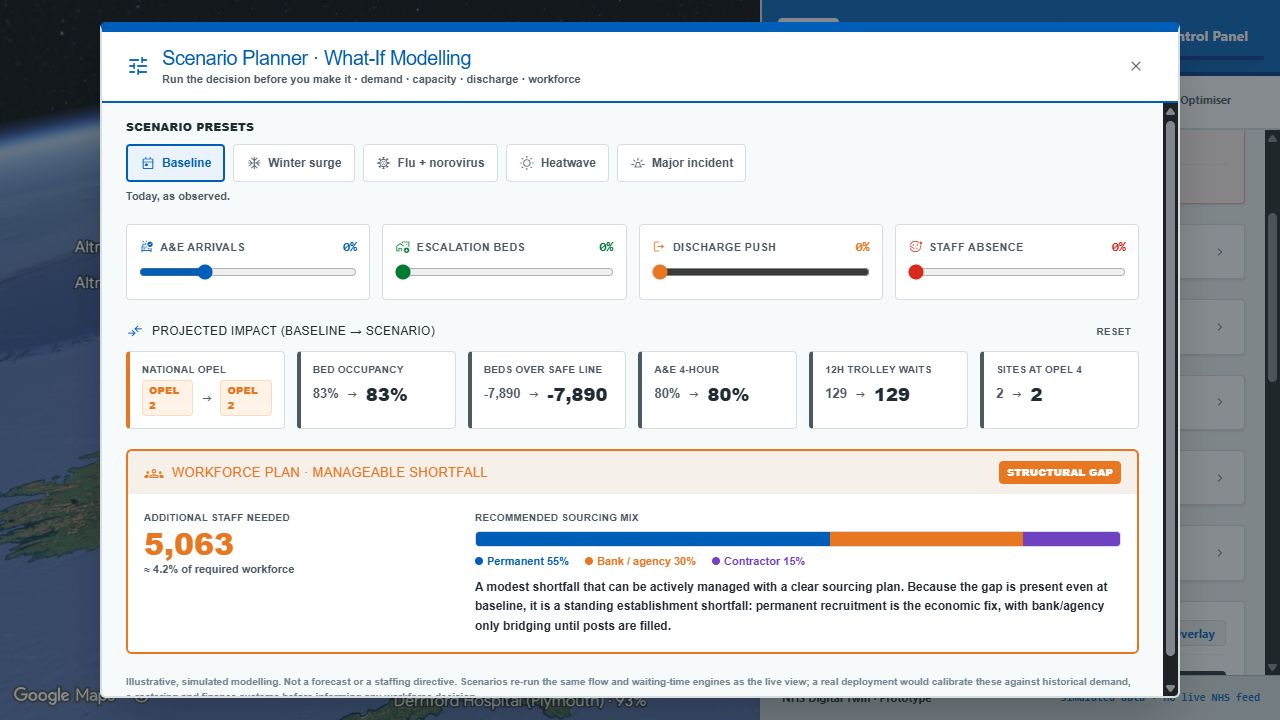Click the Discharge Push slider handle
The height and width of the screenshot is (720, 1280).
coord(660,272)
